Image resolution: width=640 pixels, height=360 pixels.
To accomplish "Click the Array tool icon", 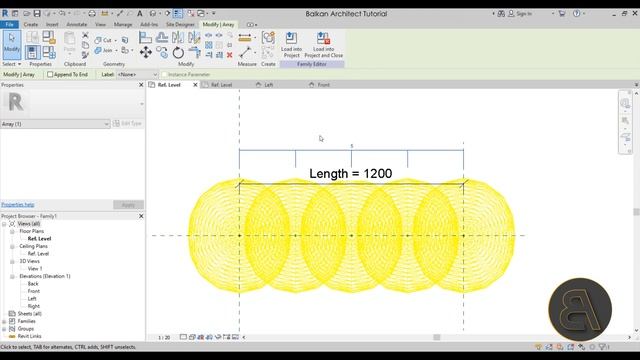I will point(209,45).
